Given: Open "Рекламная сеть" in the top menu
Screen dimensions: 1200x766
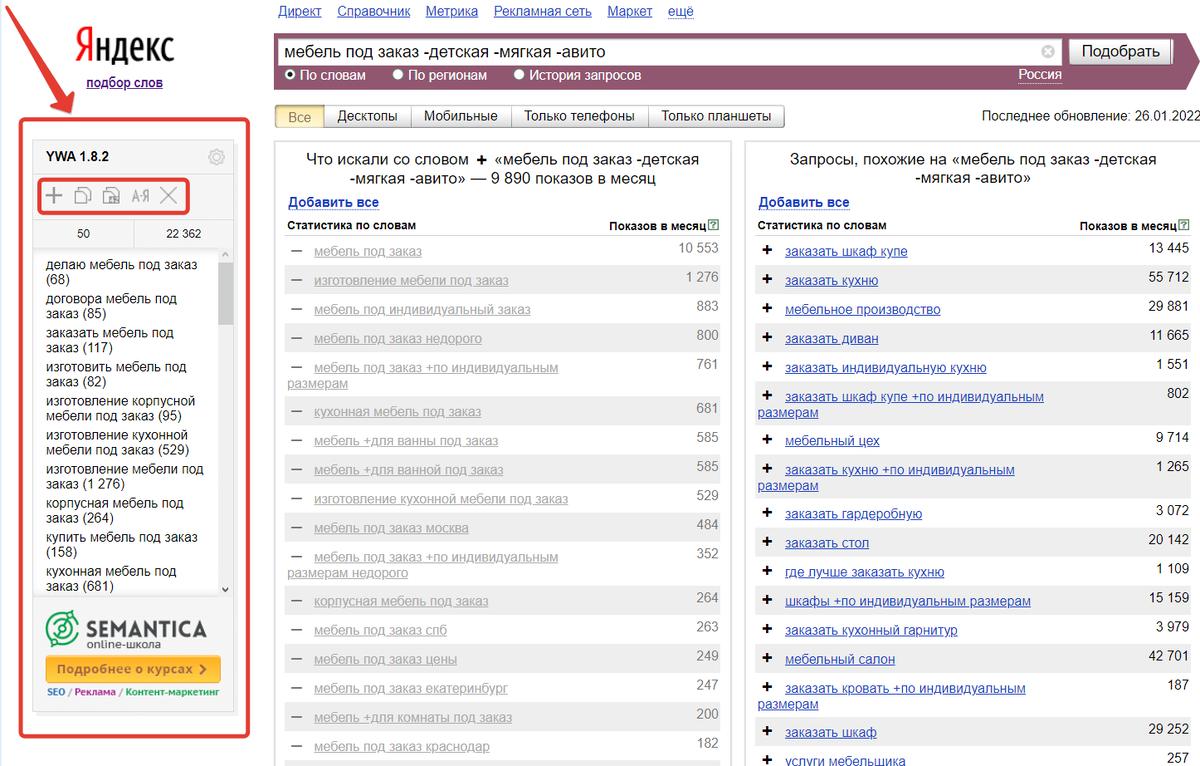Looking at the screenshot, I should coord(543,11).
